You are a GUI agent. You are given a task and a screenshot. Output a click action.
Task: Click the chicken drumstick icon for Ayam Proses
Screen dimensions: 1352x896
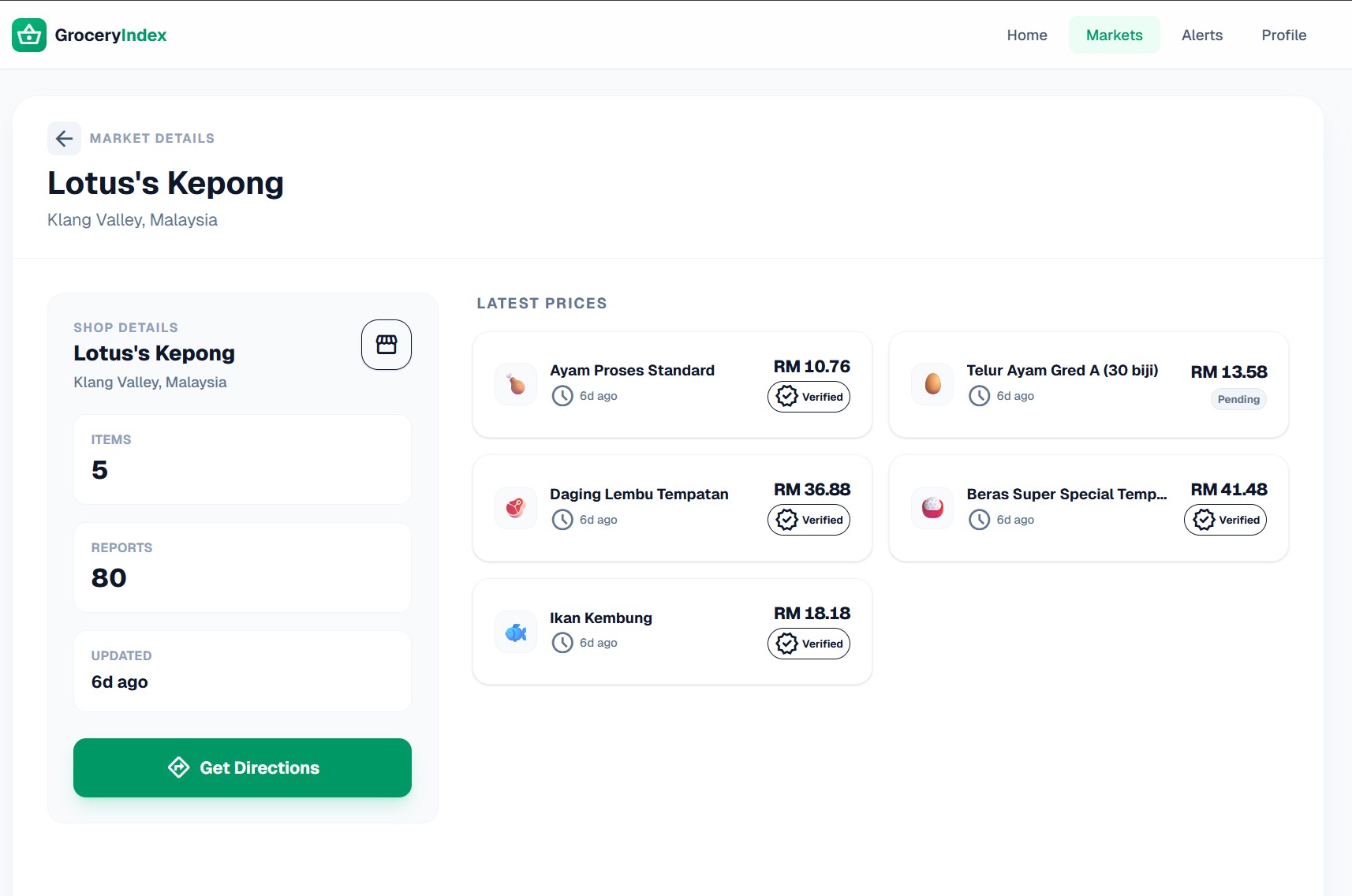point(516,384)
